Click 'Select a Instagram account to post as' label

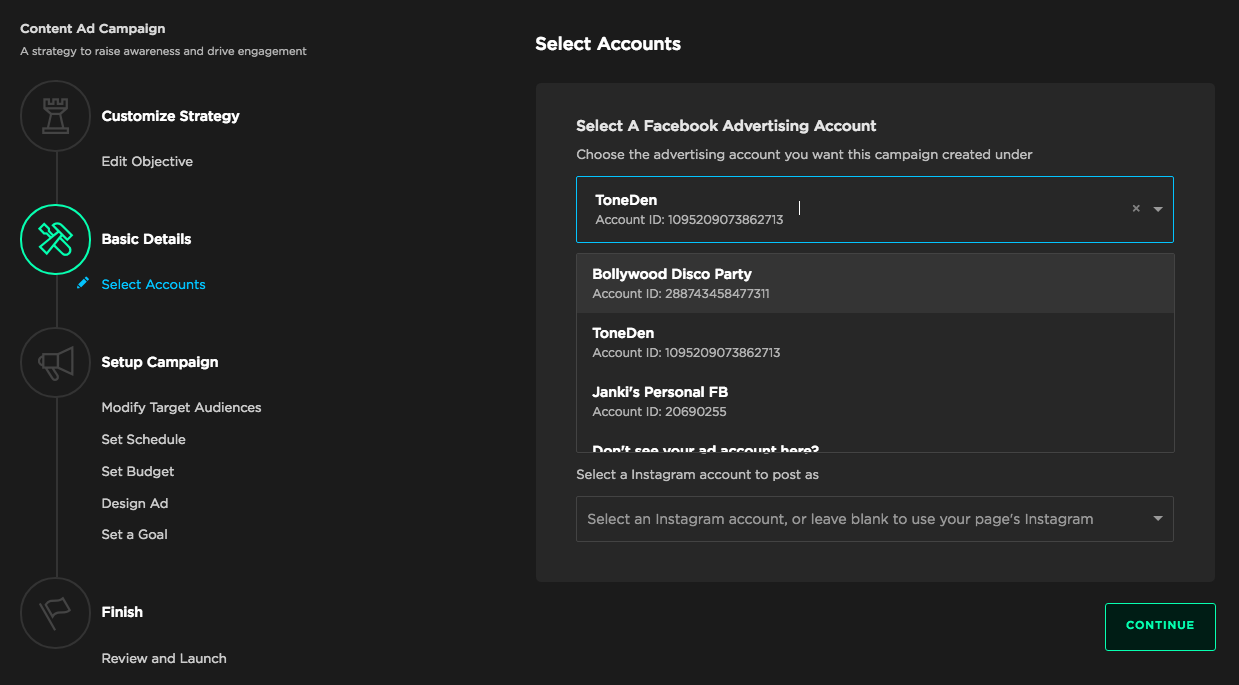697,474
